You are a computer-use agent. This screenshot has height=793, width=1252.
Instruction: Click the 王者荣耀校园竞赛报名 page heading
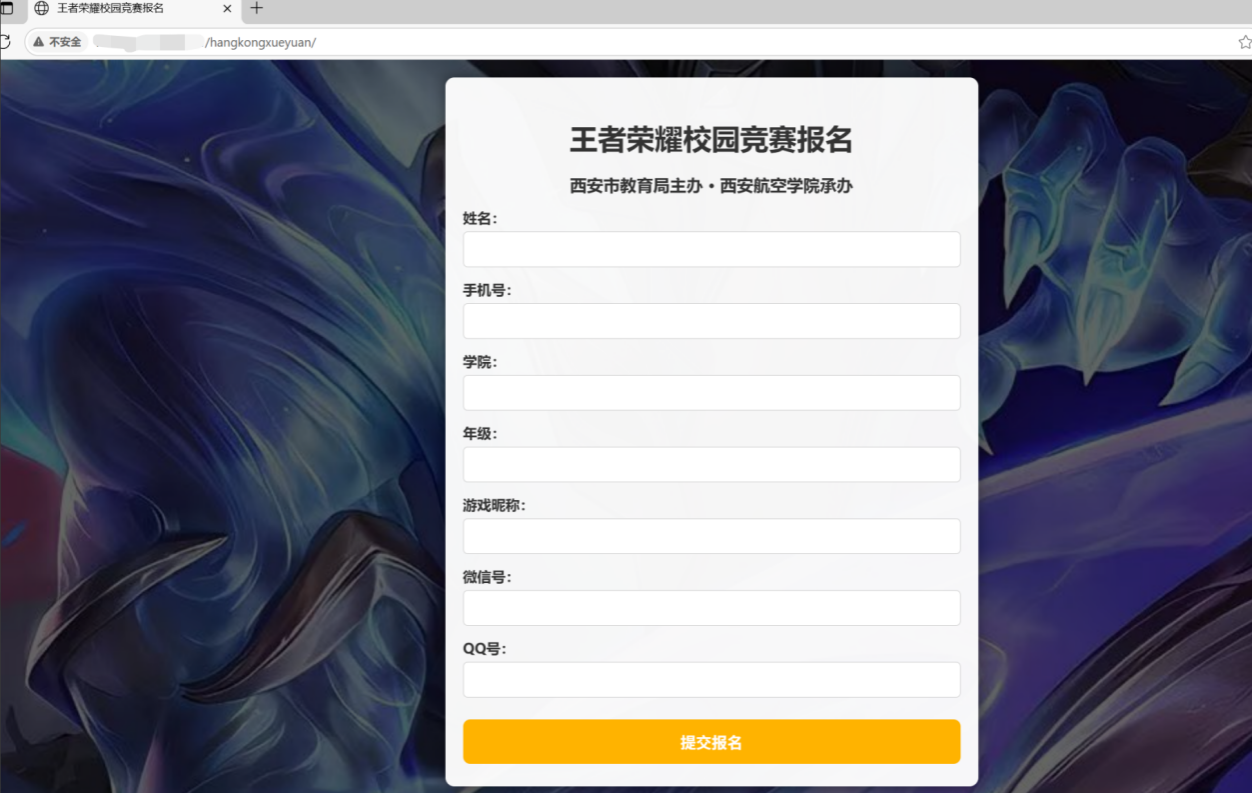(711, 140)
